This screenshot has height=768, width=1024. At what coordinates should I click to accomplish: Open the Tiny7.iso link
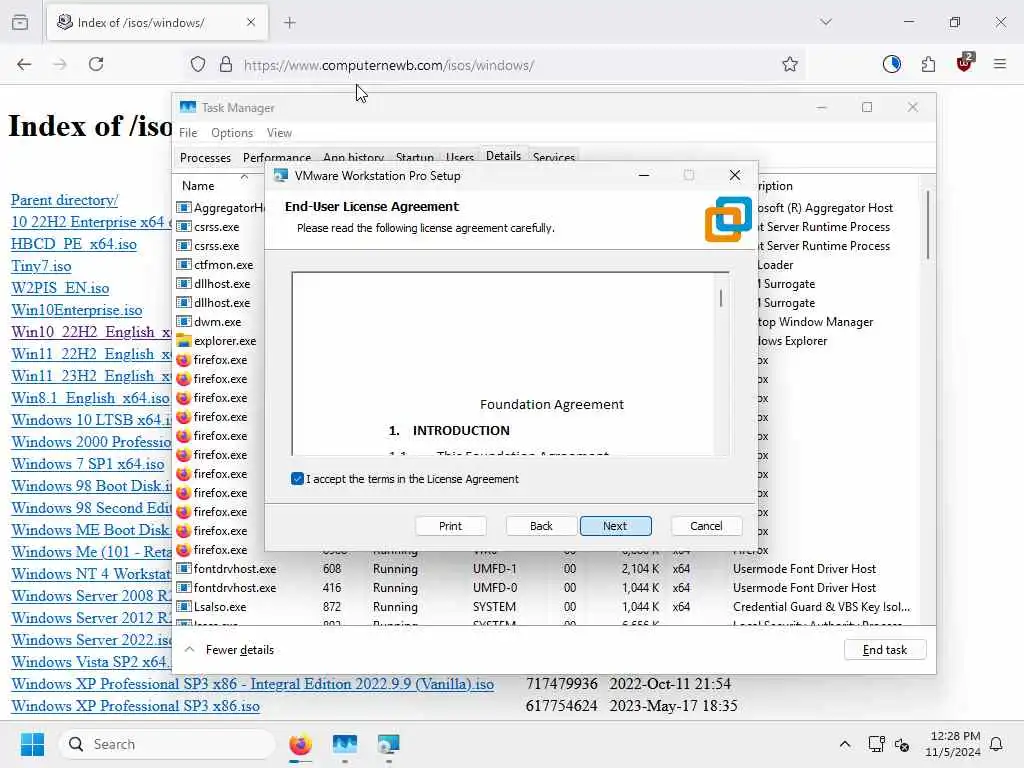pyautogui.click(x=41, y=266)
